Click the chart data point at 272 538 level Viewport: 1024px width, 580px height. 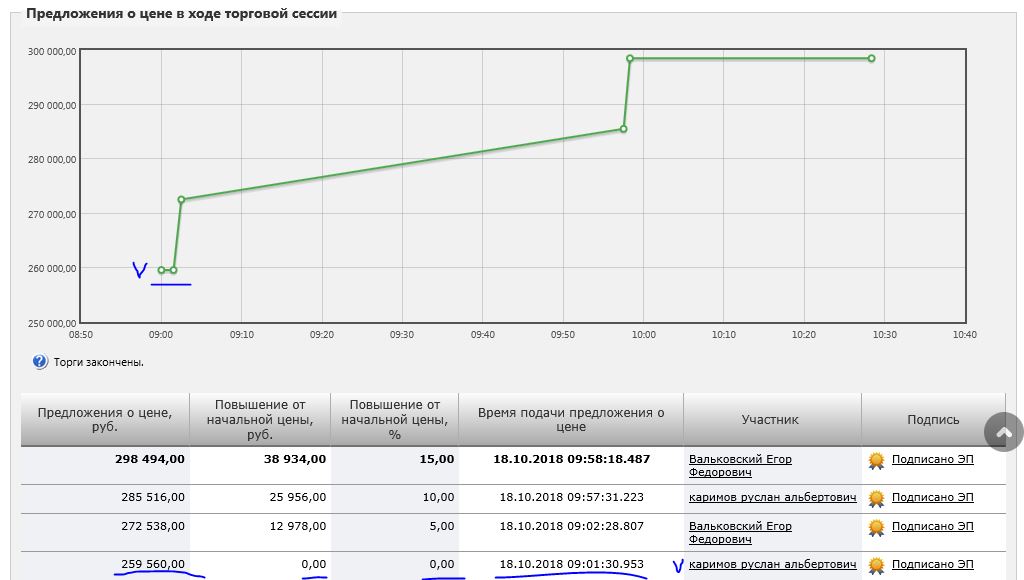(181, 200)
